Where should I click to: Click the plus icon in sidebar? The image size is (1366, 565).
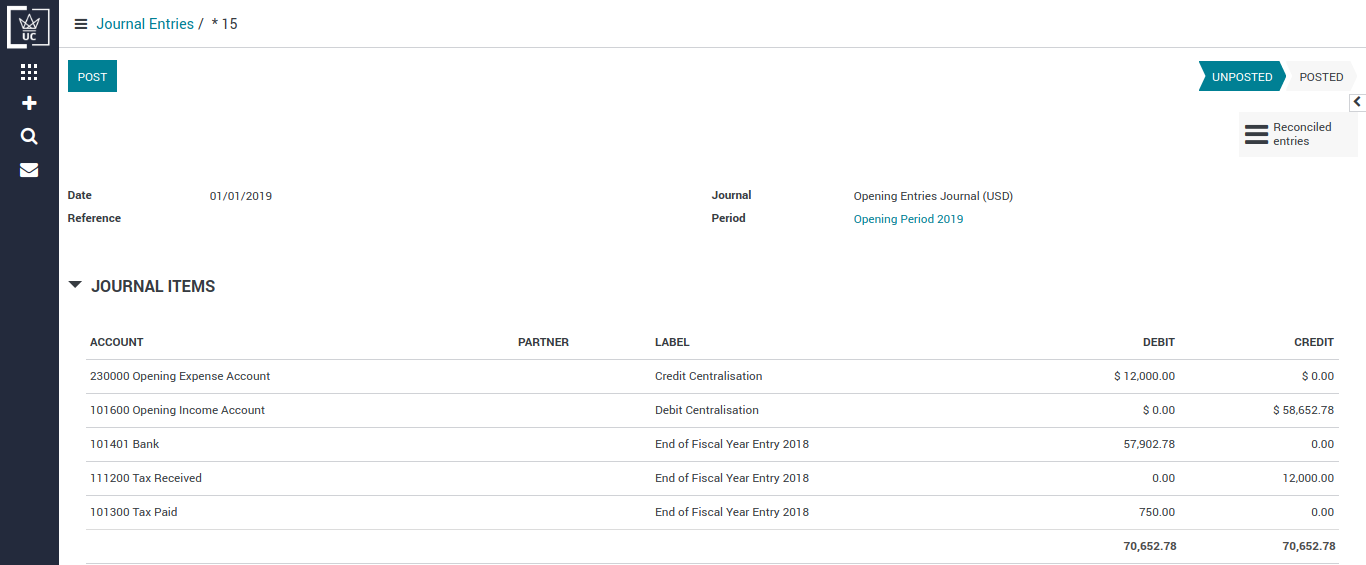tap(29, 103)
